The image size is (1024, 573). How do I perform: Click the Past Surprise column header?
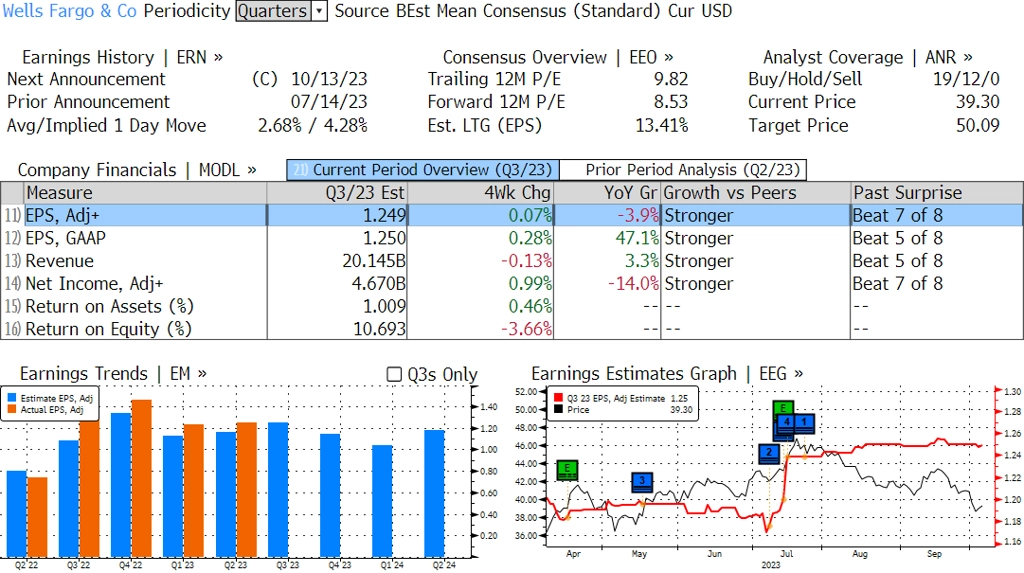coord(936,193)
